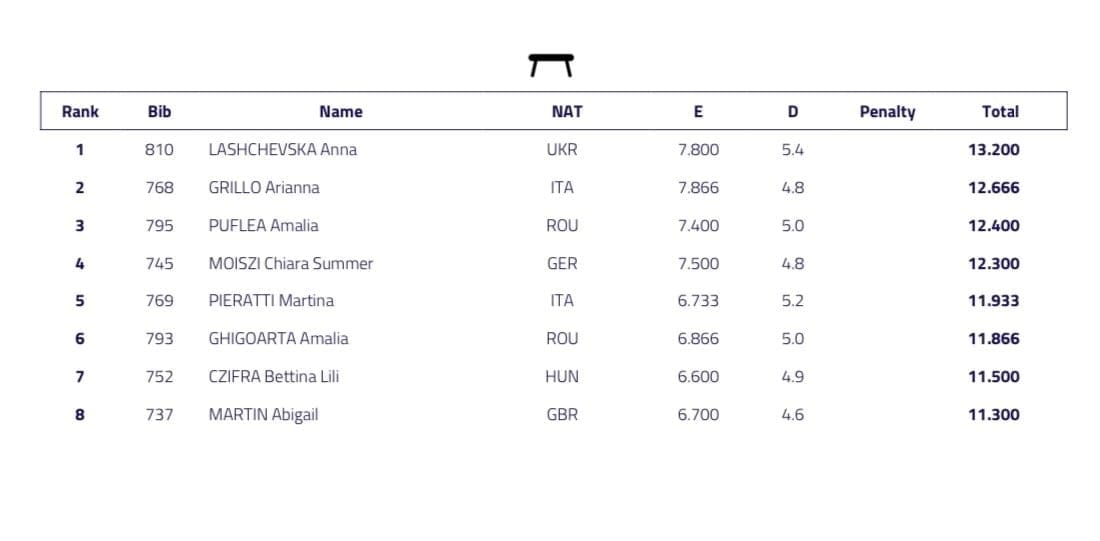Screen dimensions: 1100x541
Task: Click the balance beam apparatus icon
Action: [x=551, y=65]
